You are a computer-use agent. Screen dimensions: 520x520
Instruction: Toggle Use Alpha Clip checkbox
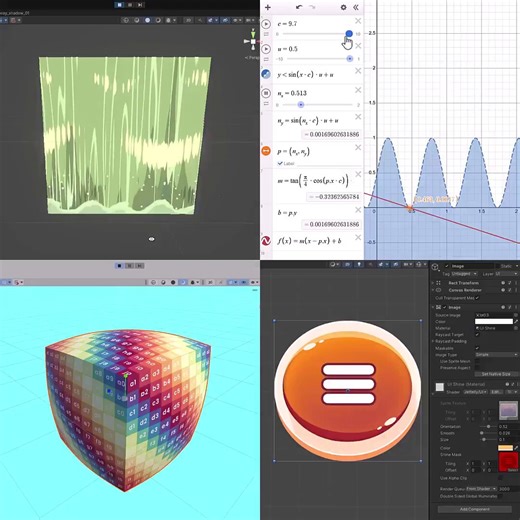500,478
